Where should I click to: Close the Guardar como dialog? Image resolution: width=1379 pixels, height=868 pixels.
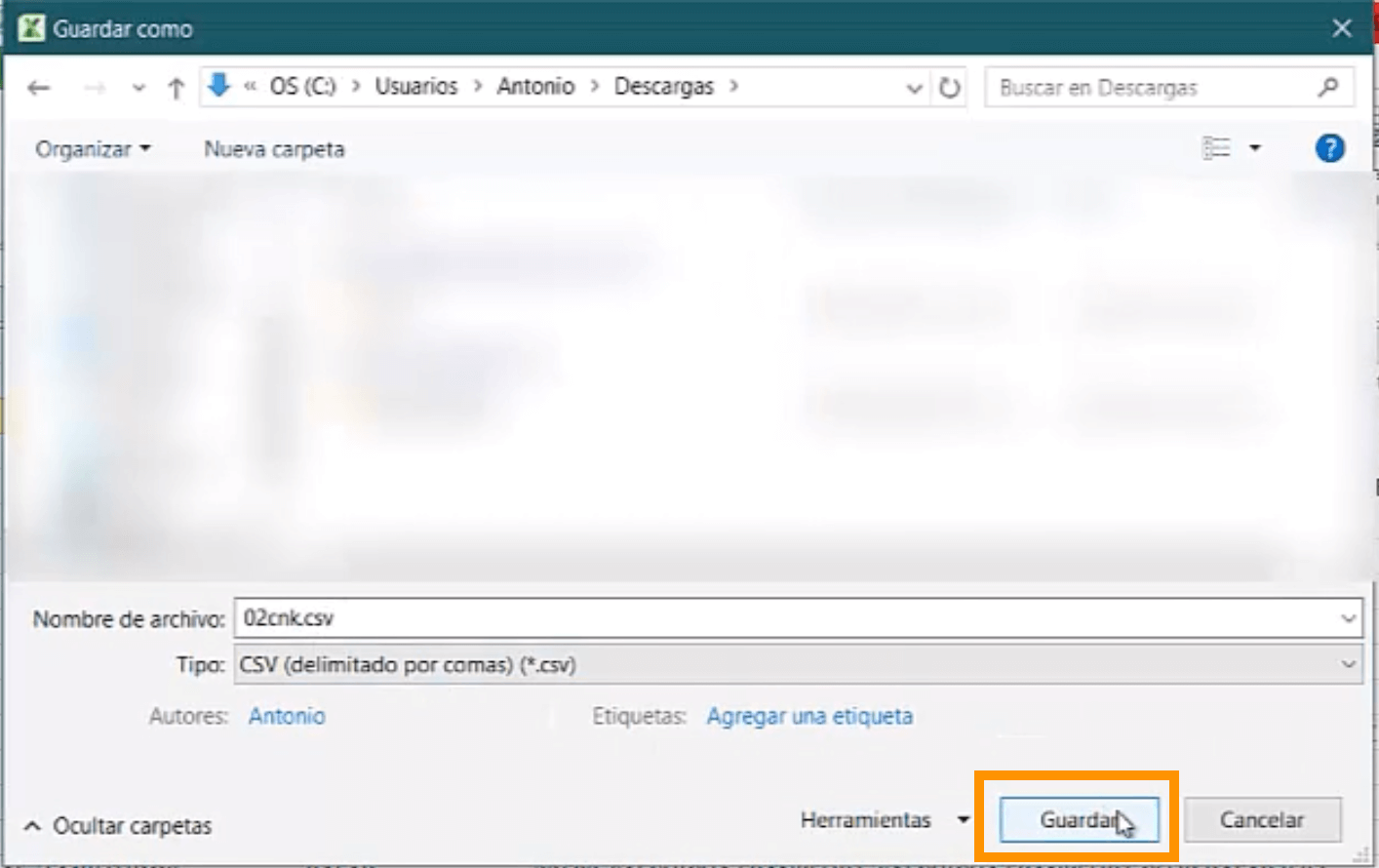point(1342,28)
